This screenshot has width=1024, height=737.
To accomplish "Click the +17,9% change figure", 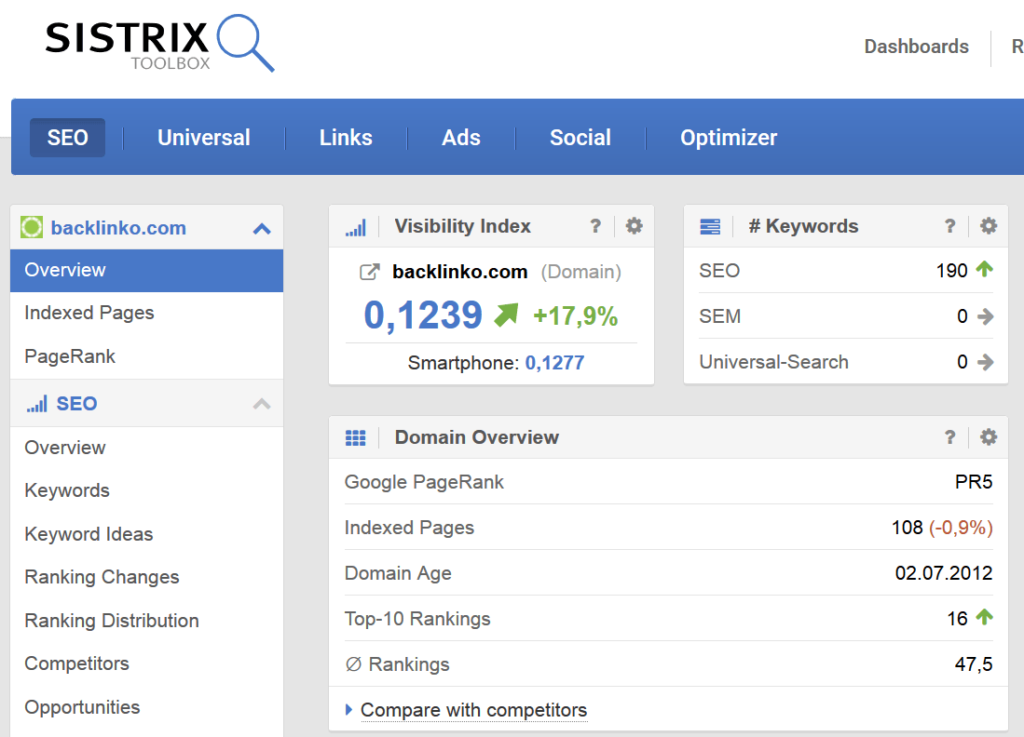I will [575, 317].
